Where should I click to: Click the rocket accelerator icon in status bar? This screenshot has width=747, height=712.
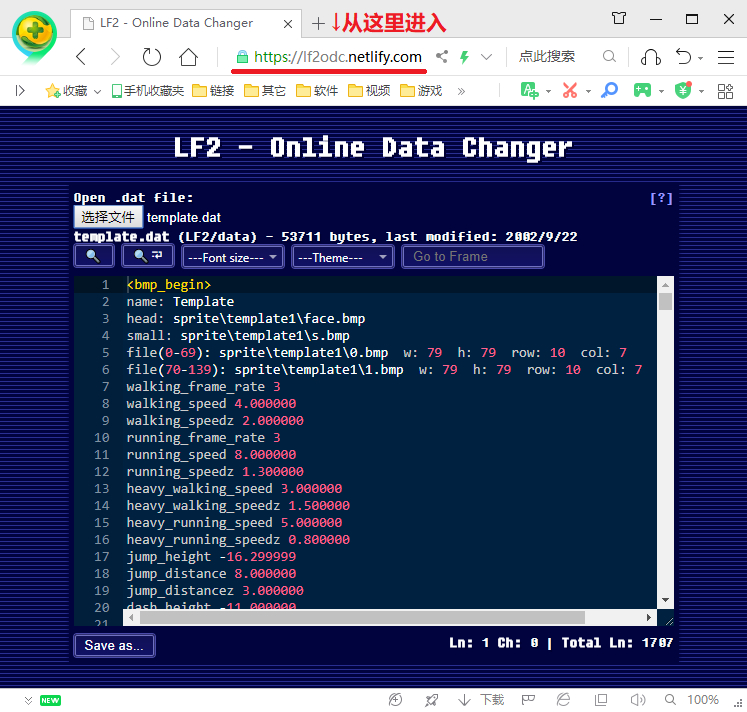pyautogui.click(x=431, y=700)
